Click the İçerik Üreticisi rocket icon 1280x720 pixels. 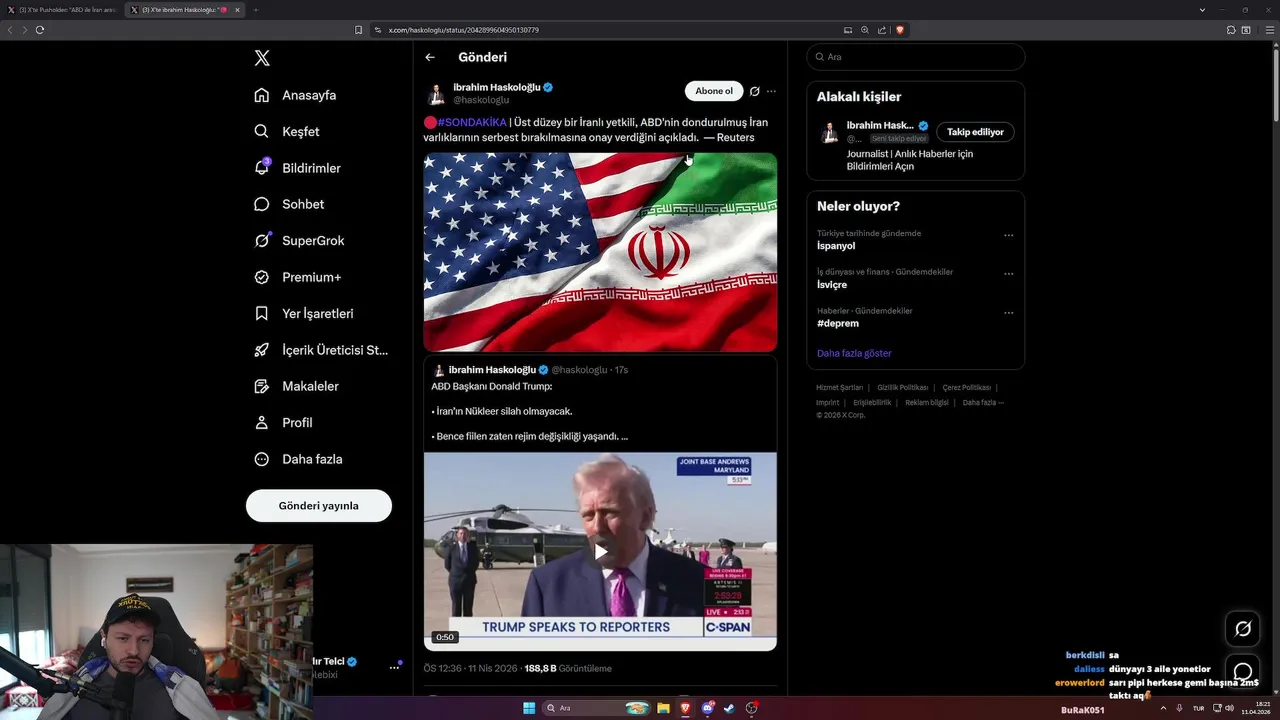[x=262, y=350]
